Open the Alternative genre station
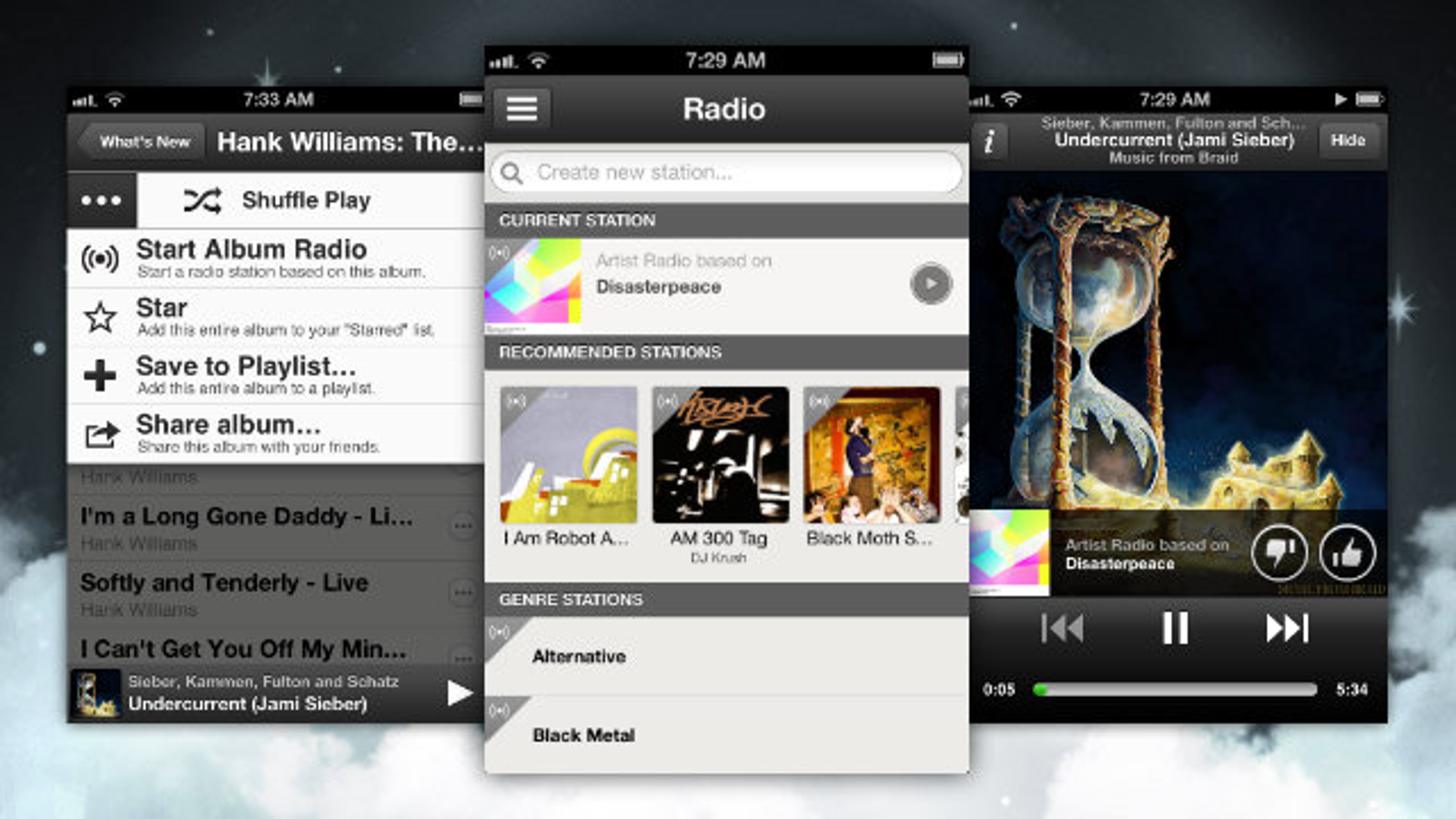This screenshot has height=819, width=1456. [x=726, y=656]
